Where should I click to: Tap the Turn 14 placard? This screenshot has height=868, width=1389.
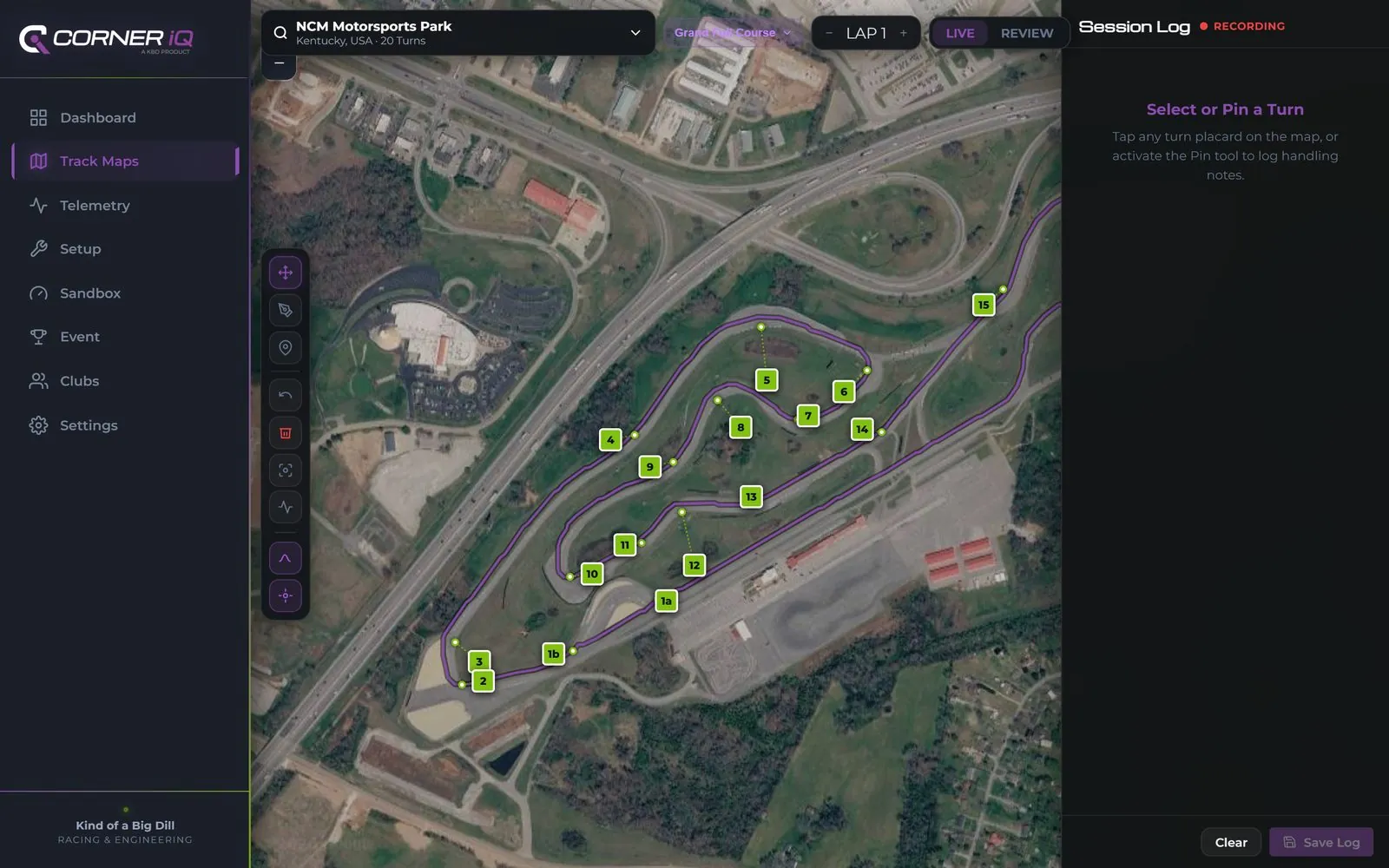click(x=862, y=429)
